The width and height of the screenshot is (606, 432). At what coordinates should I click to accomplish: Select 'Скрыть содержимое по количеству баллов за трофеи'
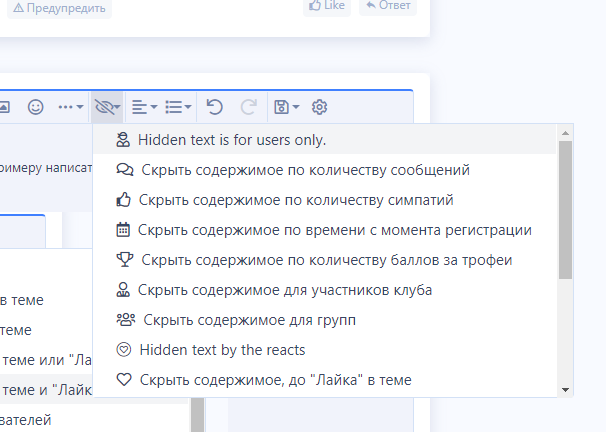coord(326,260)
